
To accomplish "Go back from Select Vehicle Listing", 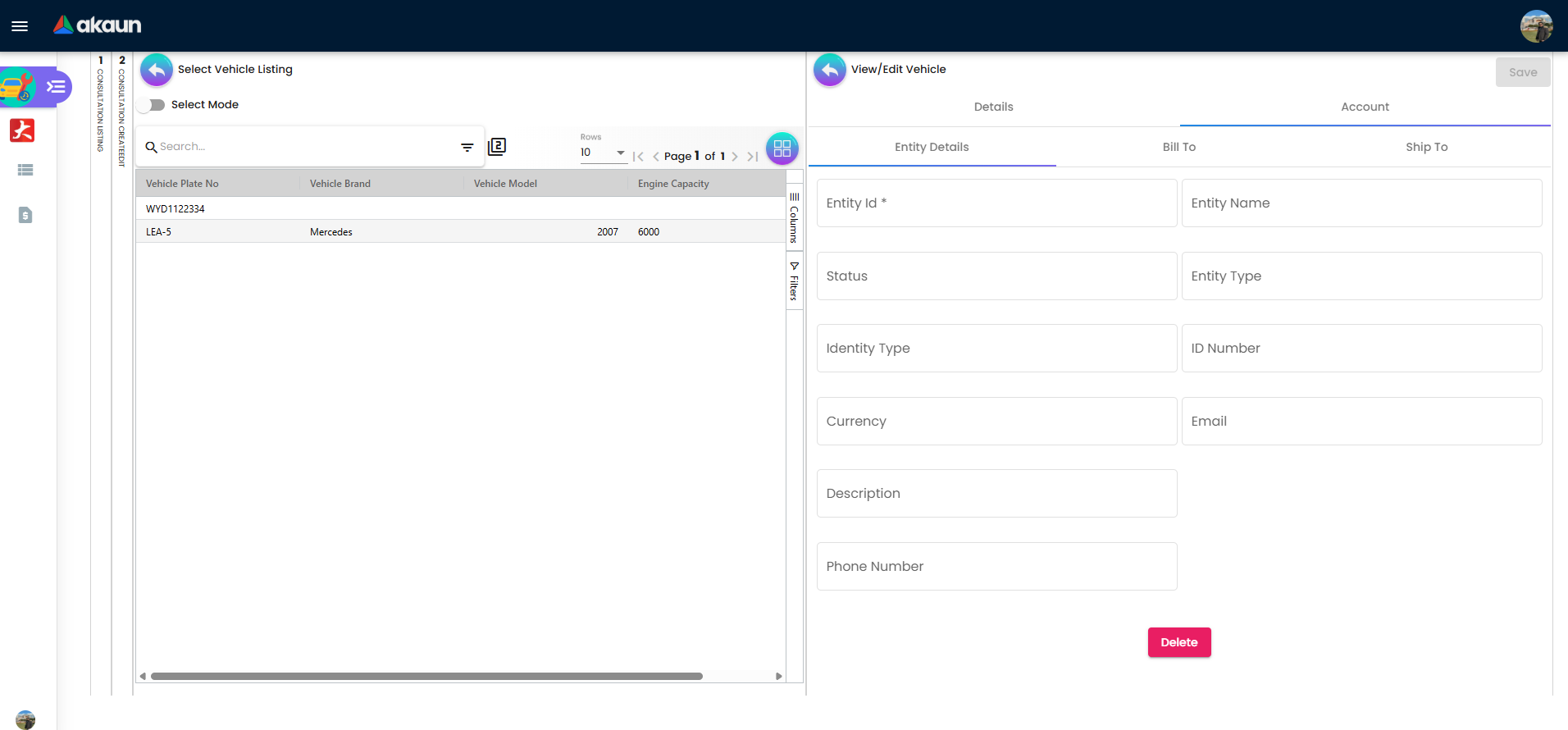I will coord(157,70).
